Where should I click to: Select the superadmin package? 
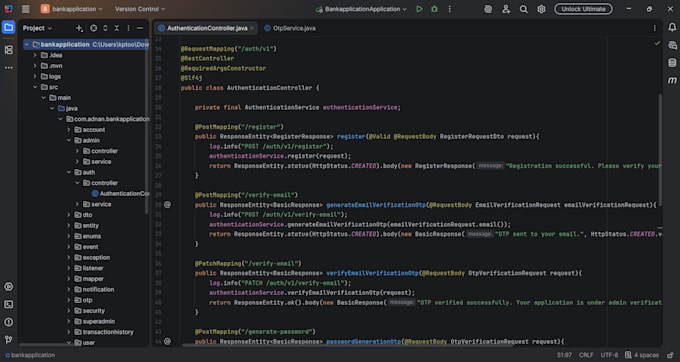95,321
